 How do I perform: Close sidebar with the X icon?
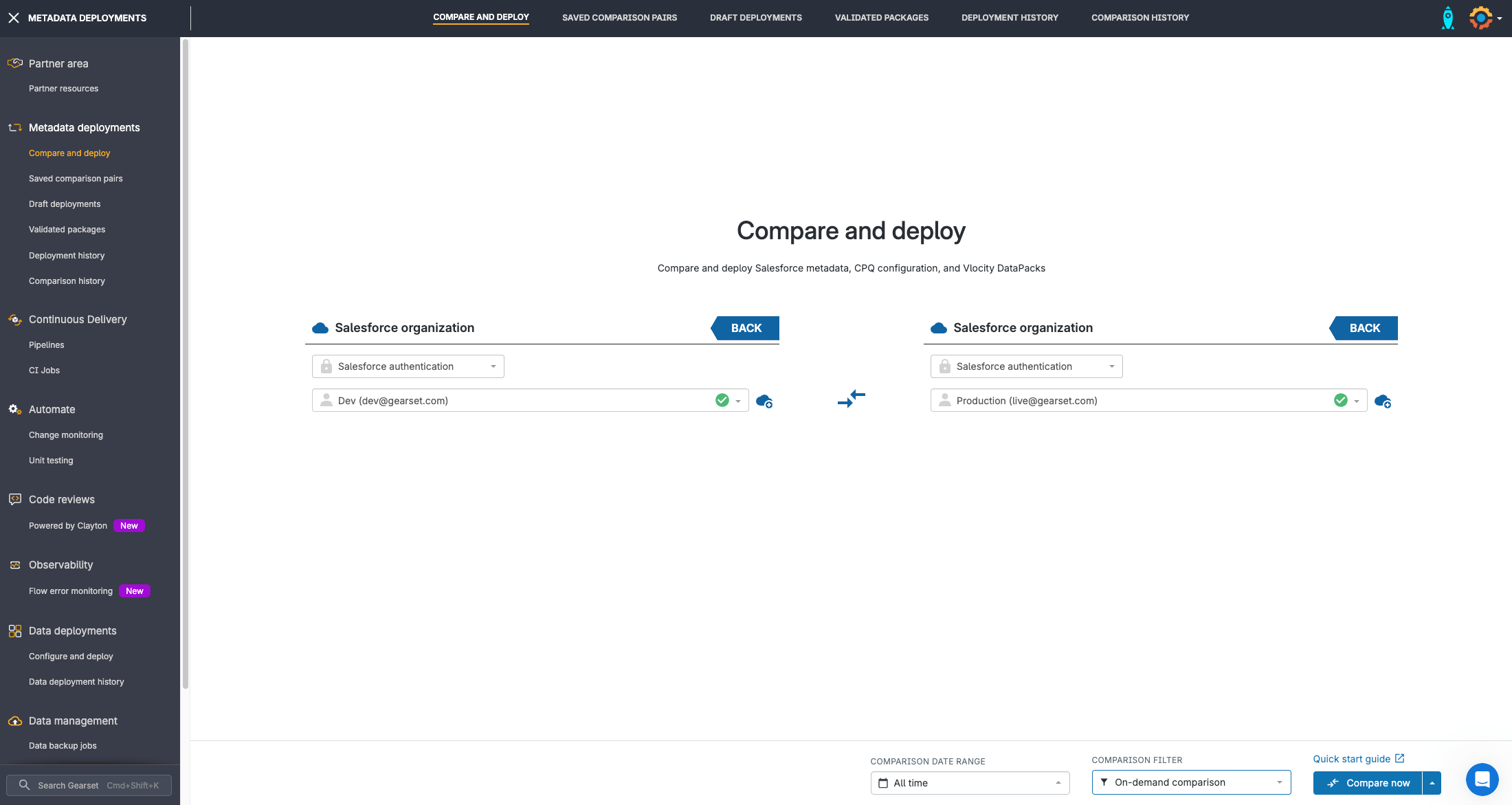[14, 18]
